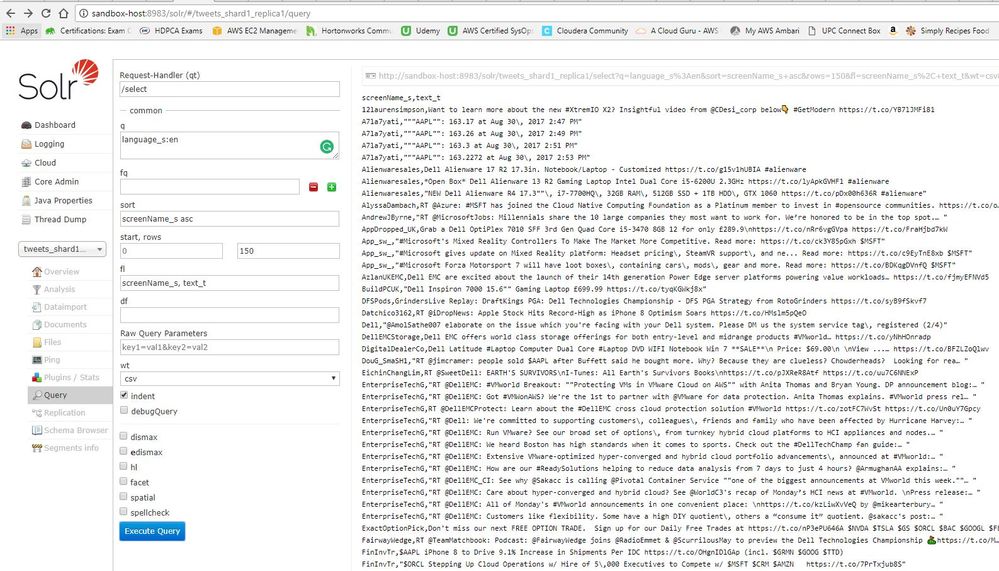
Task: Open Certifications: Exam bookmark
Action: click(x=89, y=31)
